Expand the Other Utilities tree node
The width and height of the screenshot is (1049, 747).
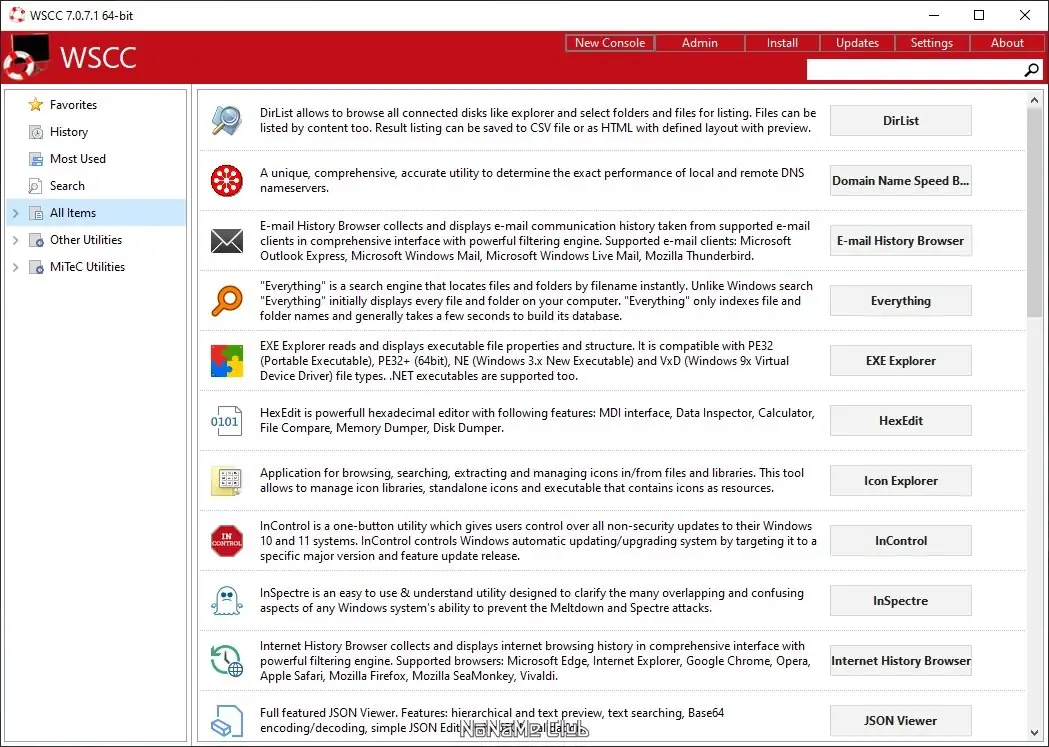(15, 239)
